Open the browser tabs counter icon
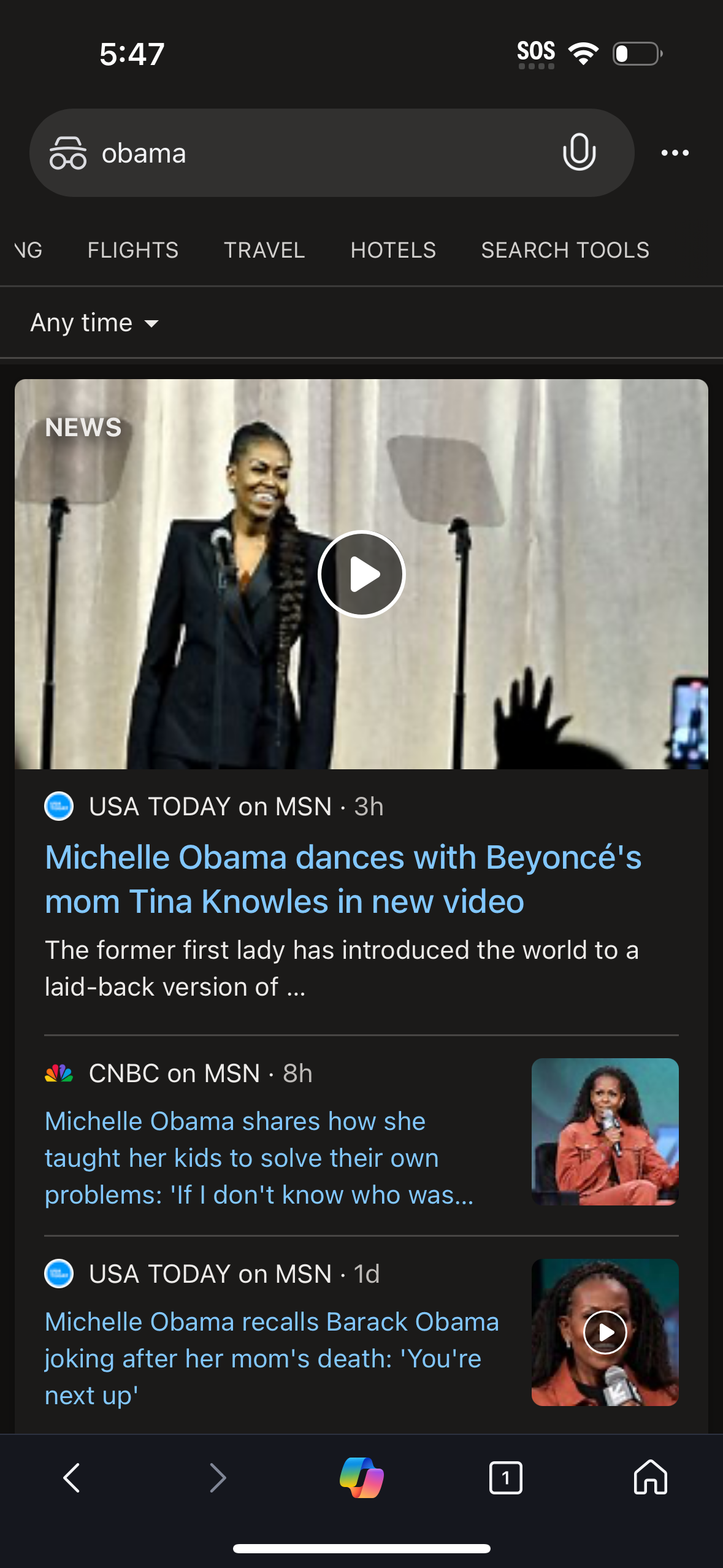 click(505, 1477)
